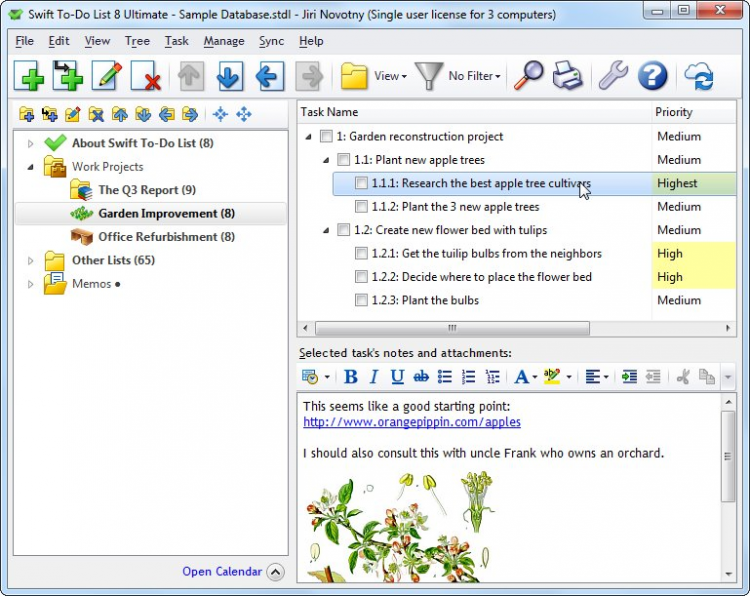Insert a numbered list in notes

(x=469, y=377)
